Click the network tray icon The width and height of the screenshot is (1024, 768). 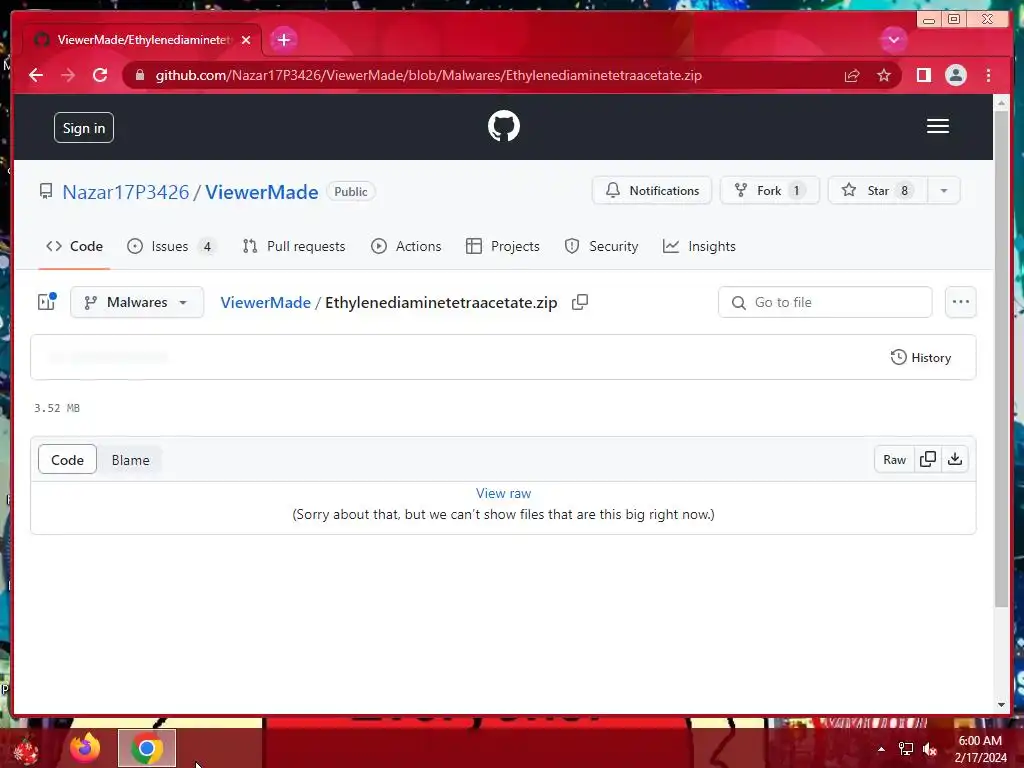click(x=906, y=749)
